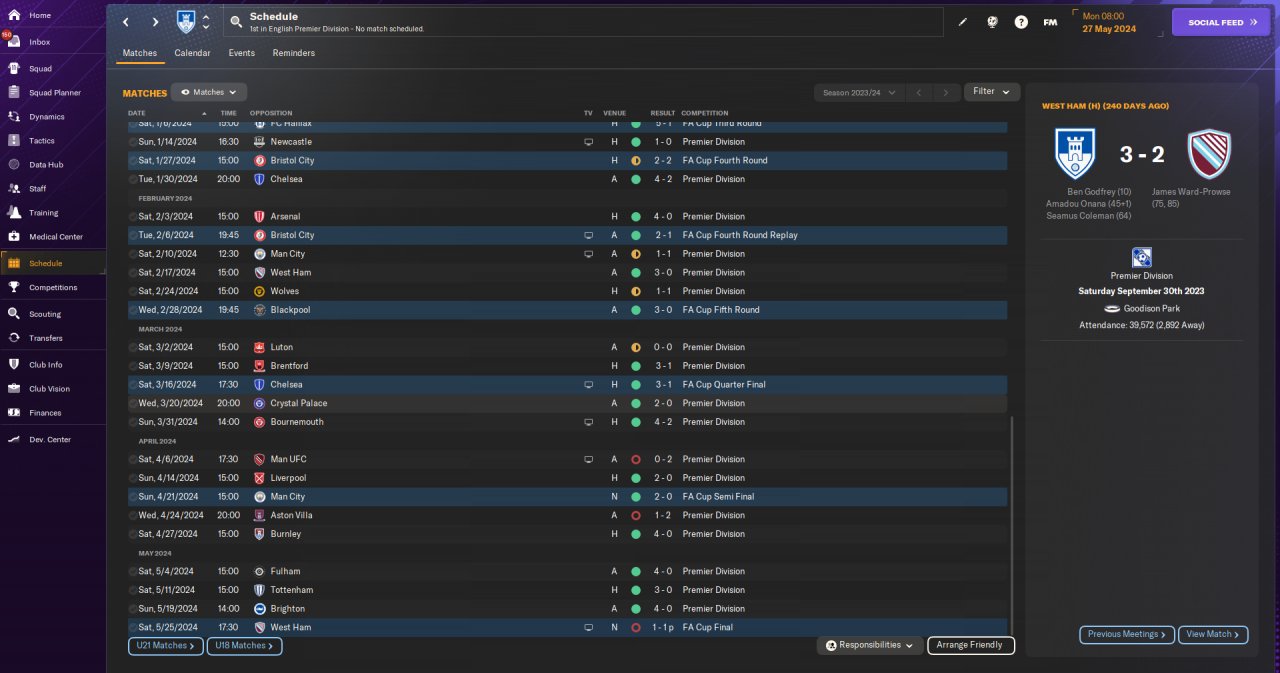Go to the next season arrow

coord(946,92)
